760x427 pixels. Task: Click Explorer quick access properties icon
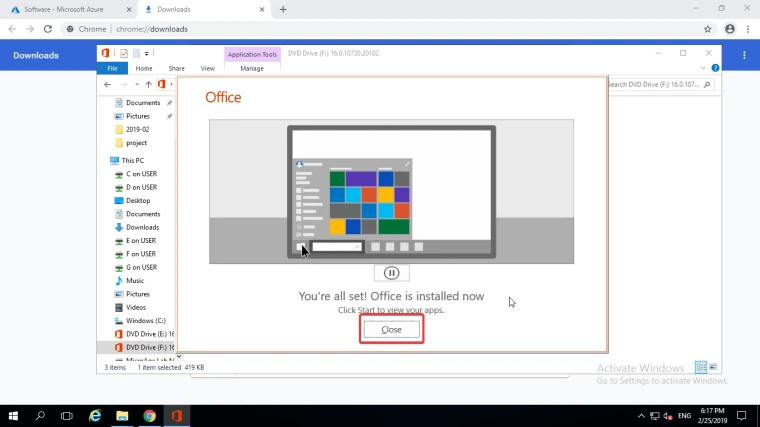(x=124, y=53)
